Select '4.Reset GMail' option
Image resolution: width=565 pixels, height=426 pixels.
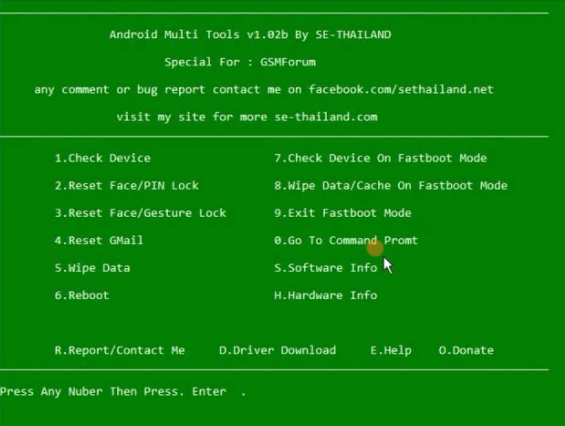[99, 240]
